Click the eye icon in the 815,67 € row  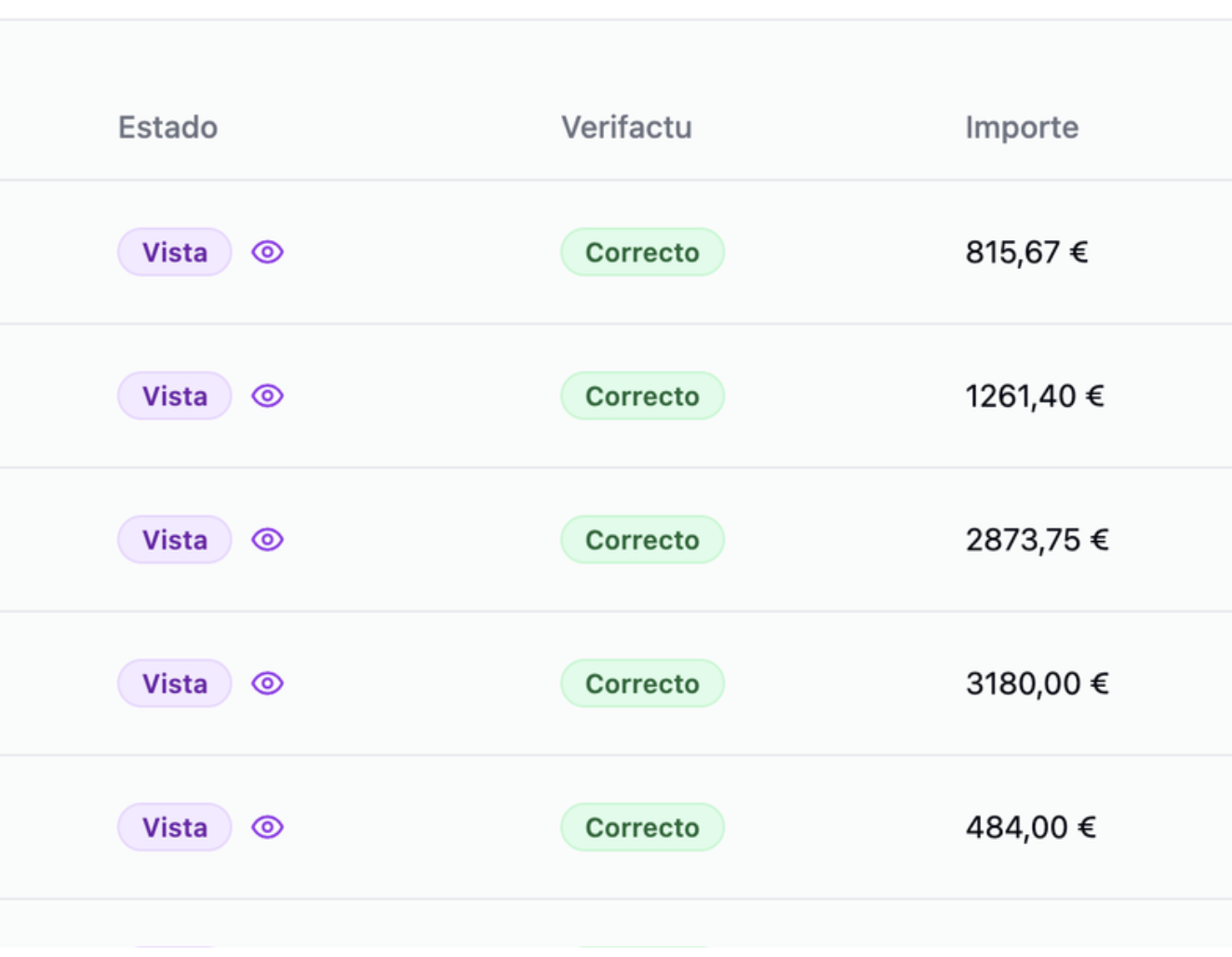coord(267,252)
